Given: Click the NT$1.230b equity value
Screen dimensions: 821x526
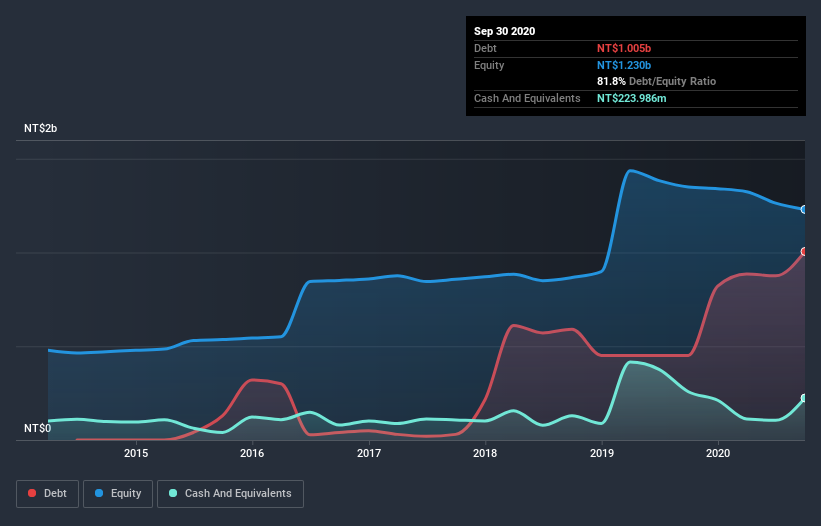Looking at the screenshot, I should pos(624,65).
